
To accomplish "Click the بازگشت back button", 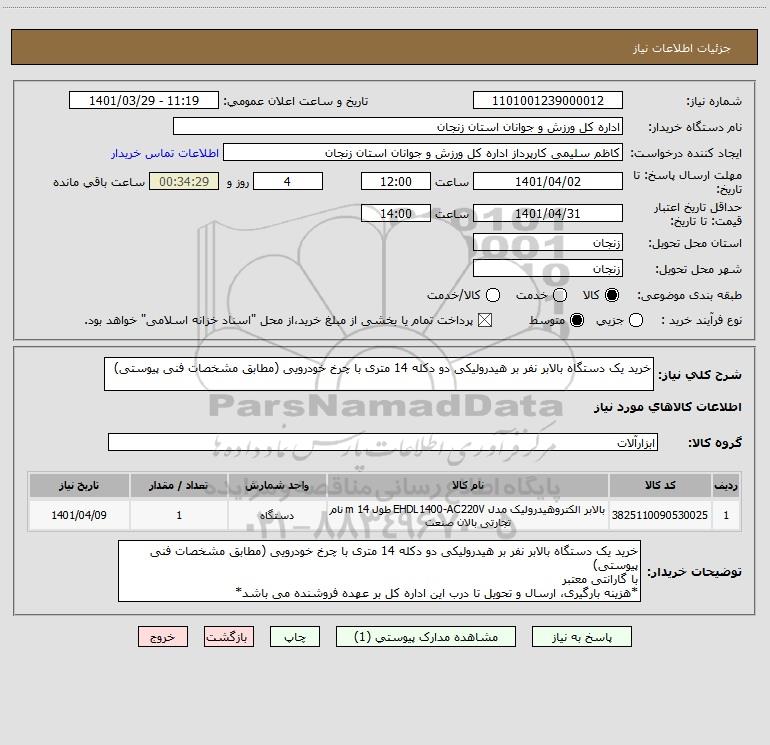I will point(229,637).
